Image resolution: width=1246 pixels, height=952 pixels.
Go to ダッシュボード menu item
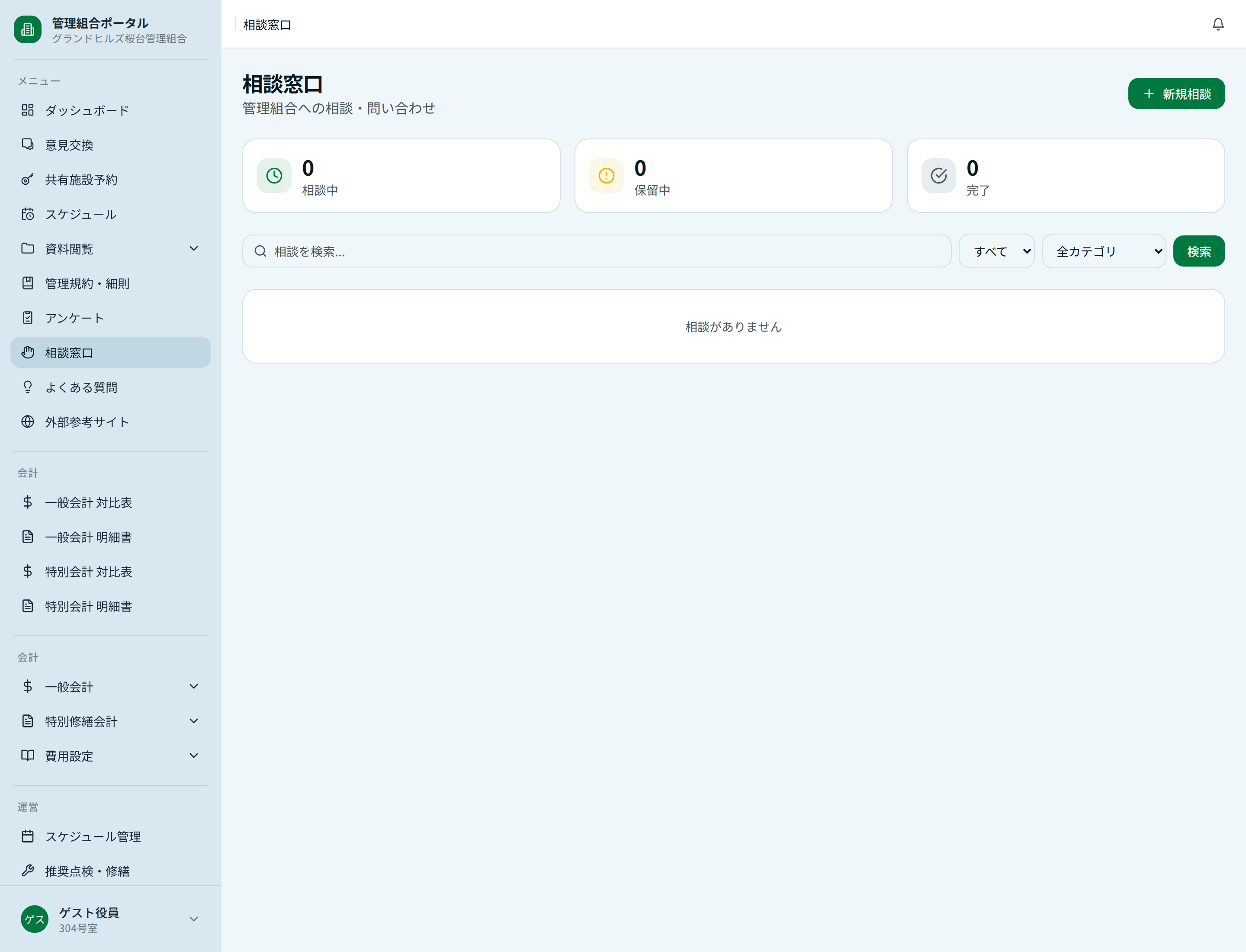(87, 110)
